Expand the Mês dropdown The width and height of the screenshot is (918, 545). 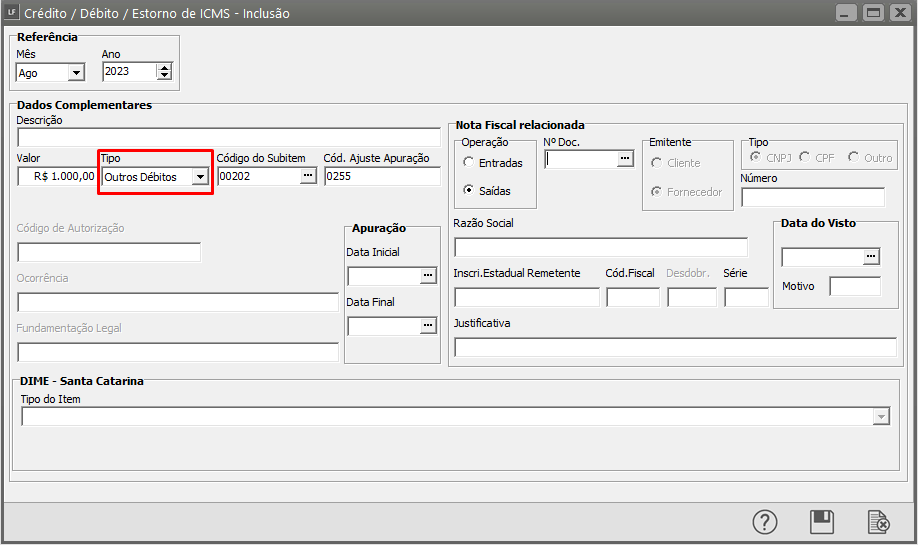(x=76, y=72)
